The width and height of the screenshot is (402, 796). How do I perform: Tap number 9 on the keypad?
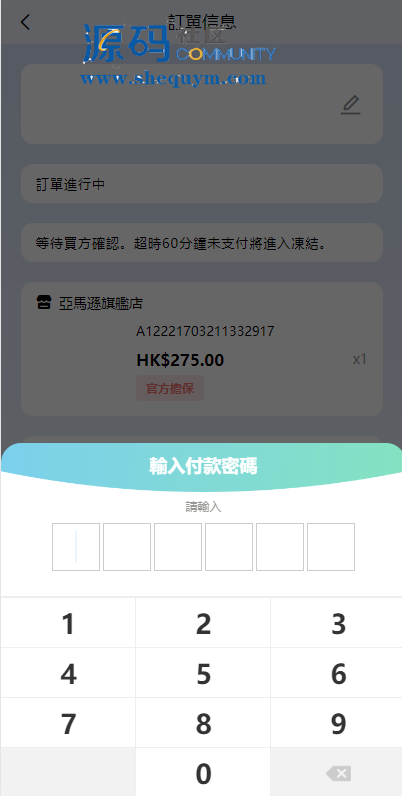(338, 723)
